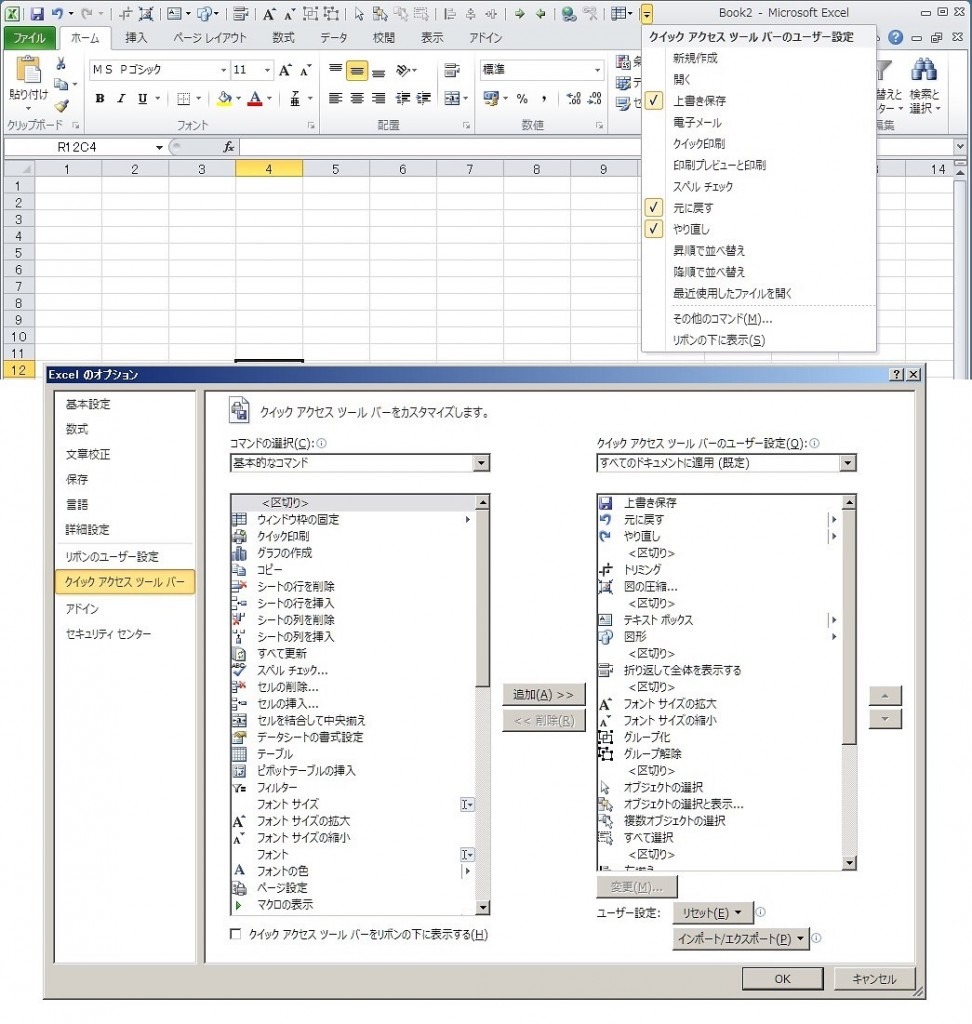Click the Crop icon in the quick access toolbar
The image size is (972, 1024).
tap(125, 13)
